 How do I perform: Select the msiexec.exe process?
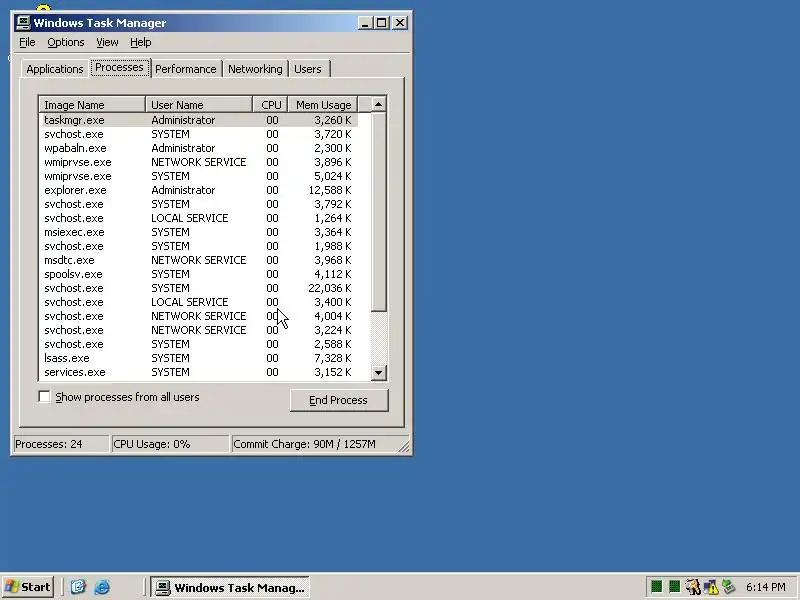click(198, 232)
